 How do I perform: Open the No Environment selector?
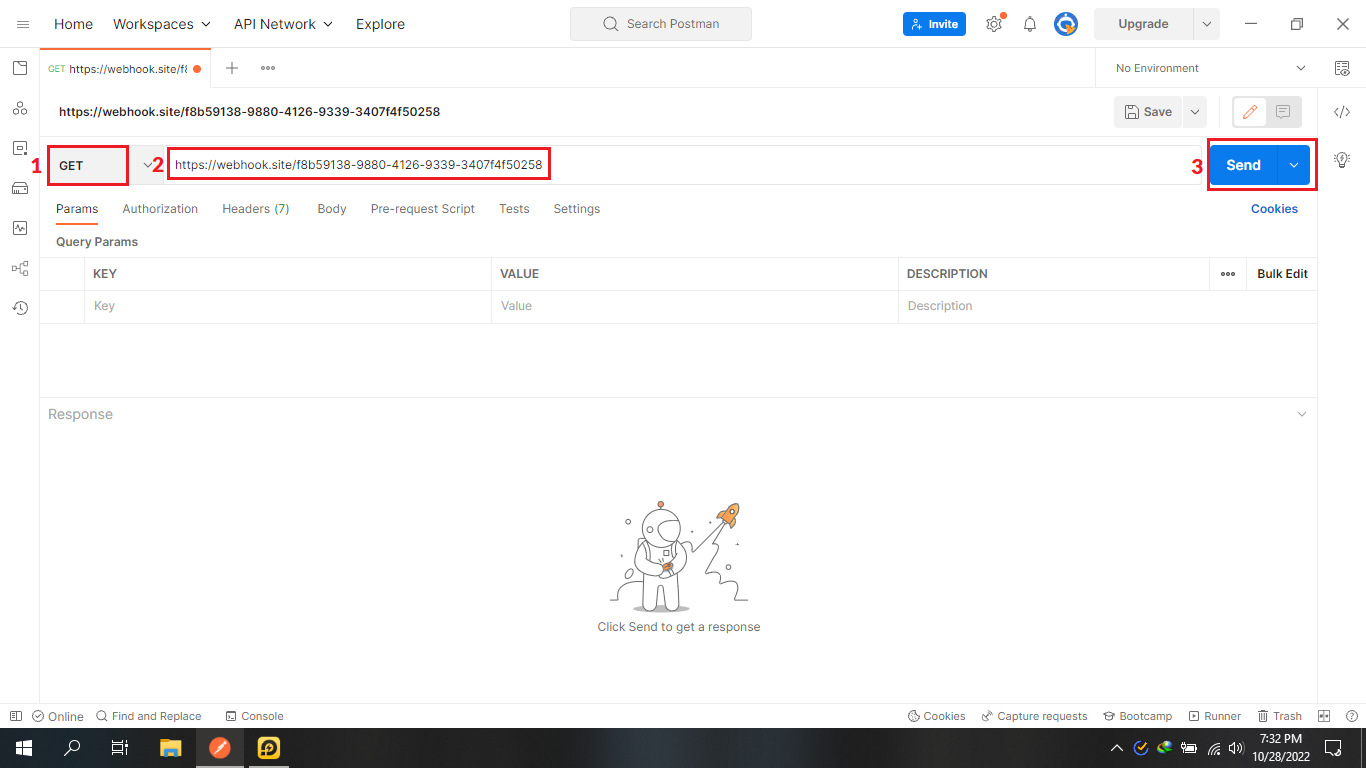coord(1210,68)
